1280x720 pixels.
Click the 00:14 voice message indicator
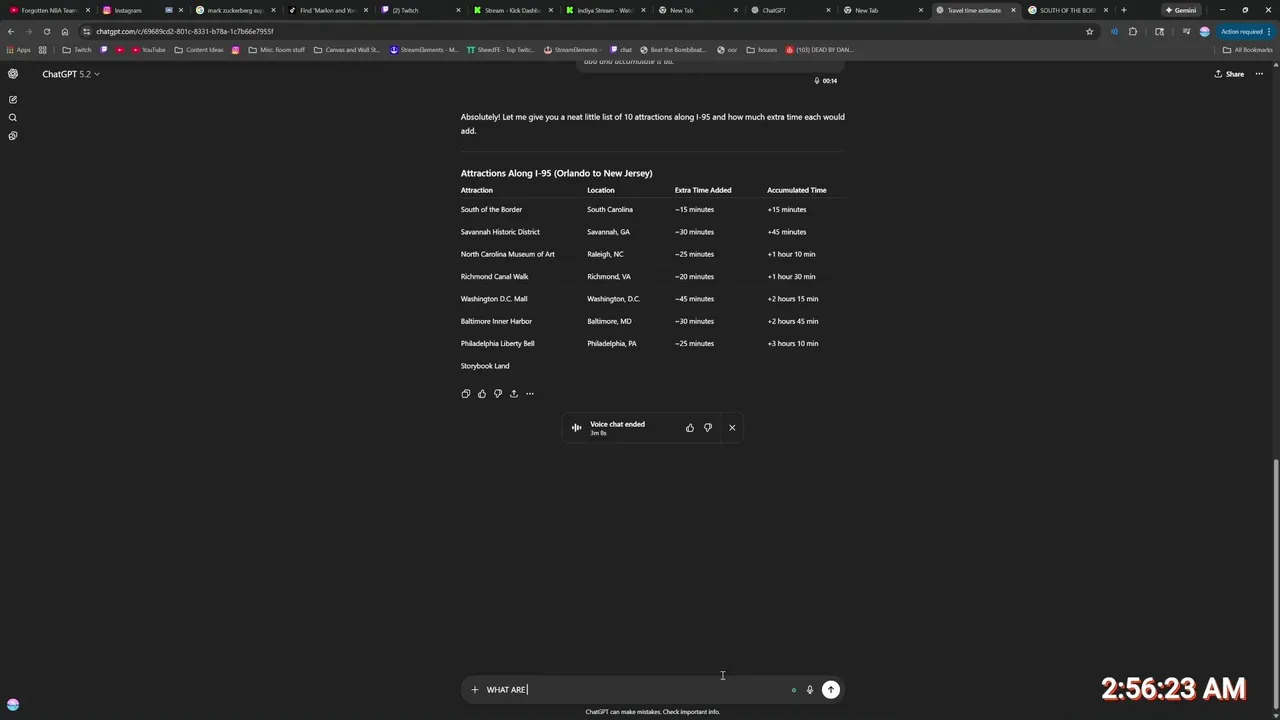tap(826, 81)
